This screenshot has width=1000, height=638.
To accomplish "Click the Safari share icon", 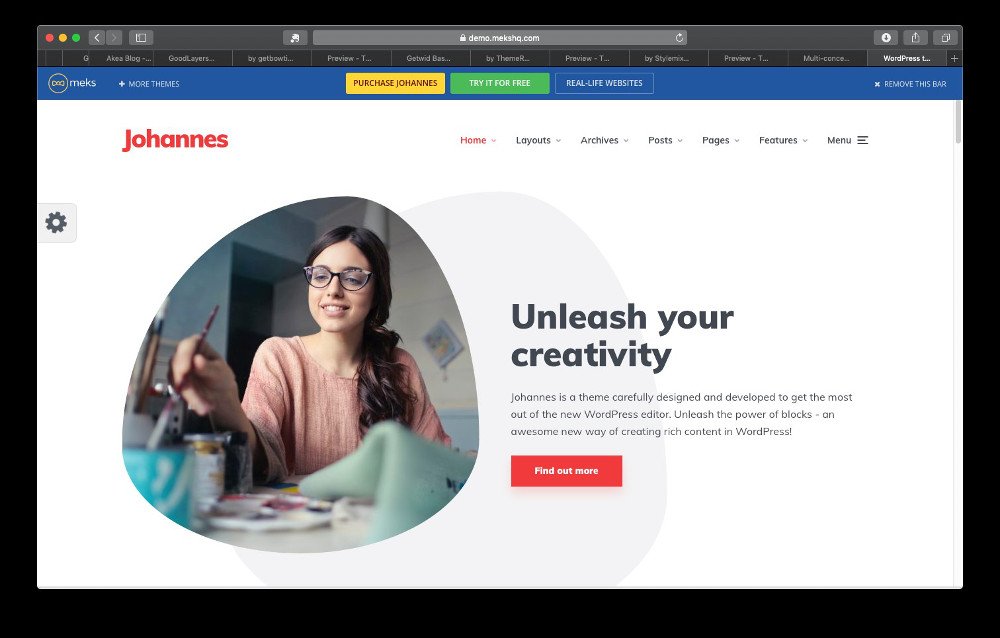I will [915, 38].
